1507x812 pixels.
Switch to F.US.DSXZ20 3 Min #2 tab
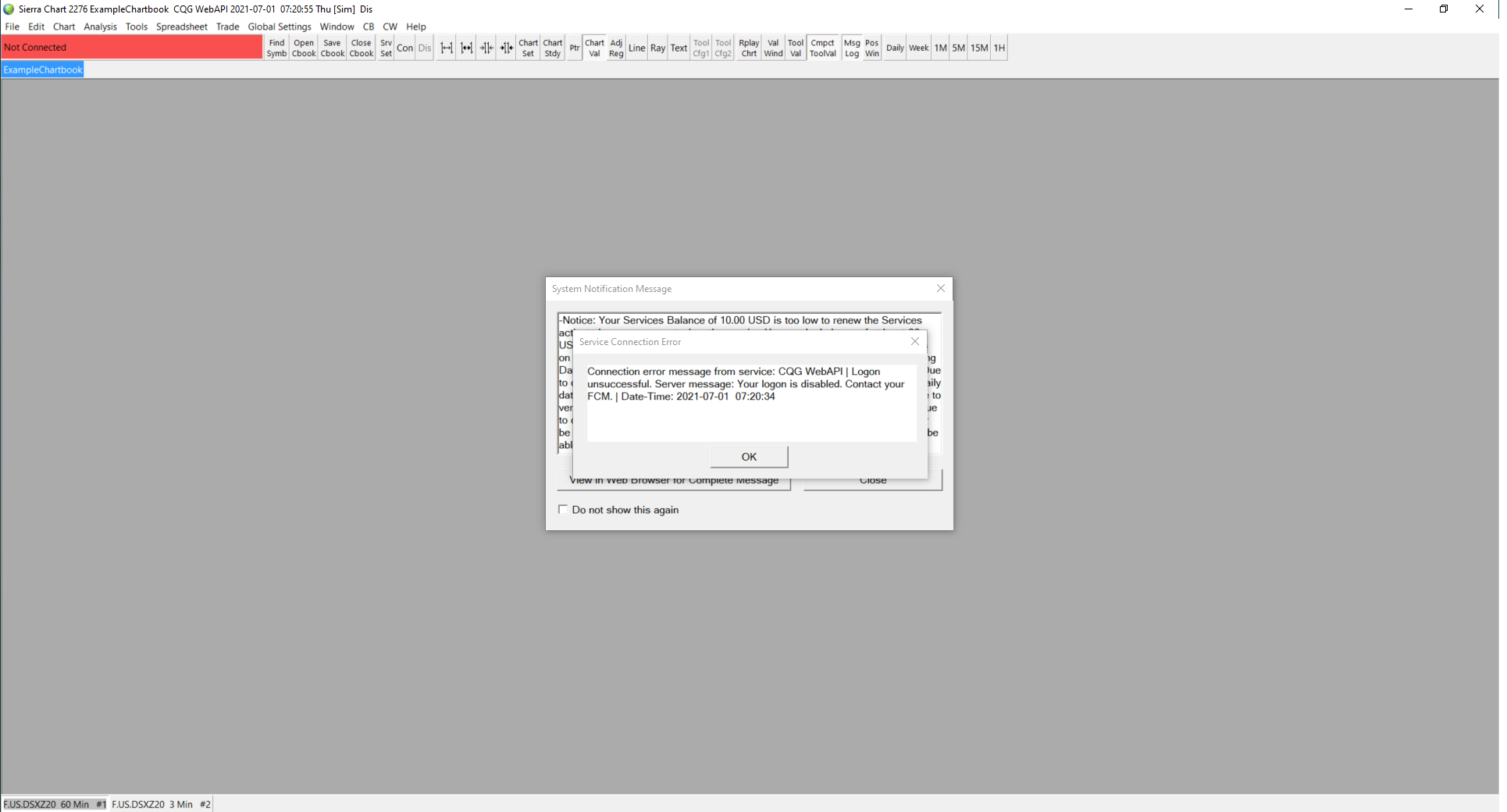161,804
